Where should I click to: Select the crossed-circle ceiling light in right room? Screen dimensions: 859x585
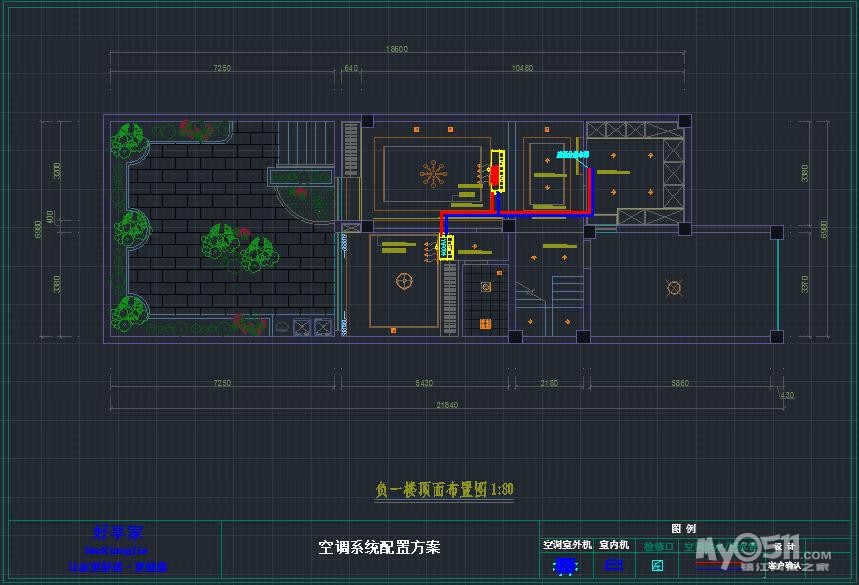pyautogui.click(x=674, y=288)
